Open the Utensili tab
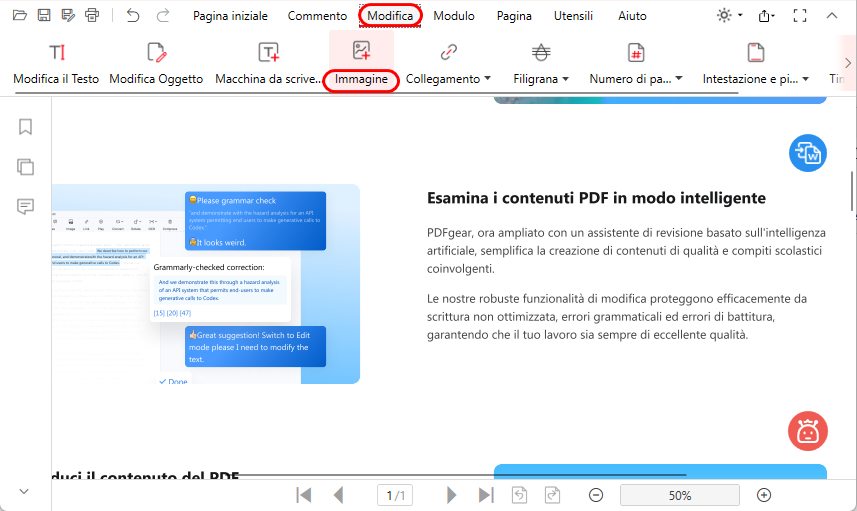Screen dimensions: 857x511 (573, 16)
